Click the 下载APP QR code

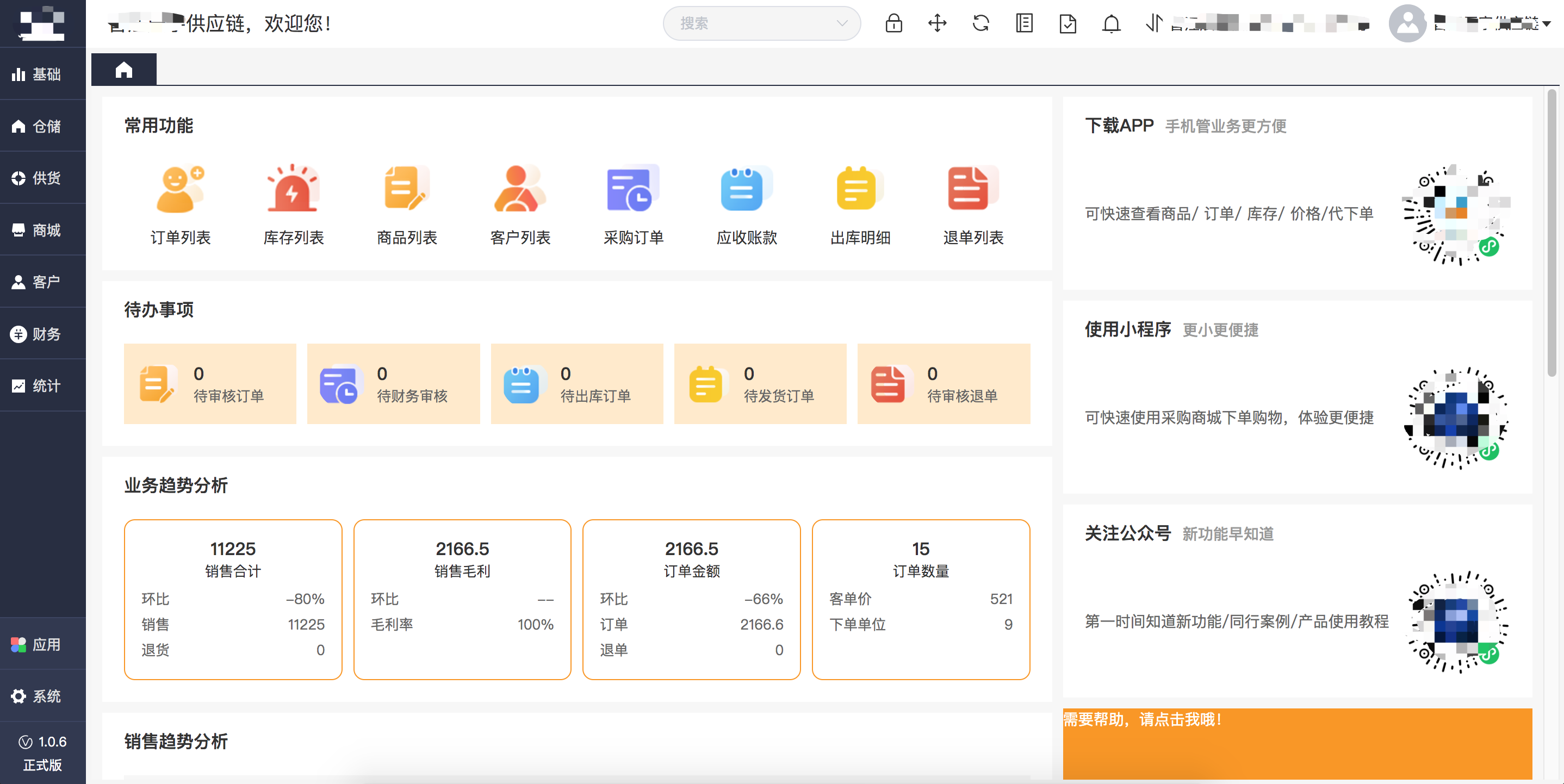click(1456, 214)
